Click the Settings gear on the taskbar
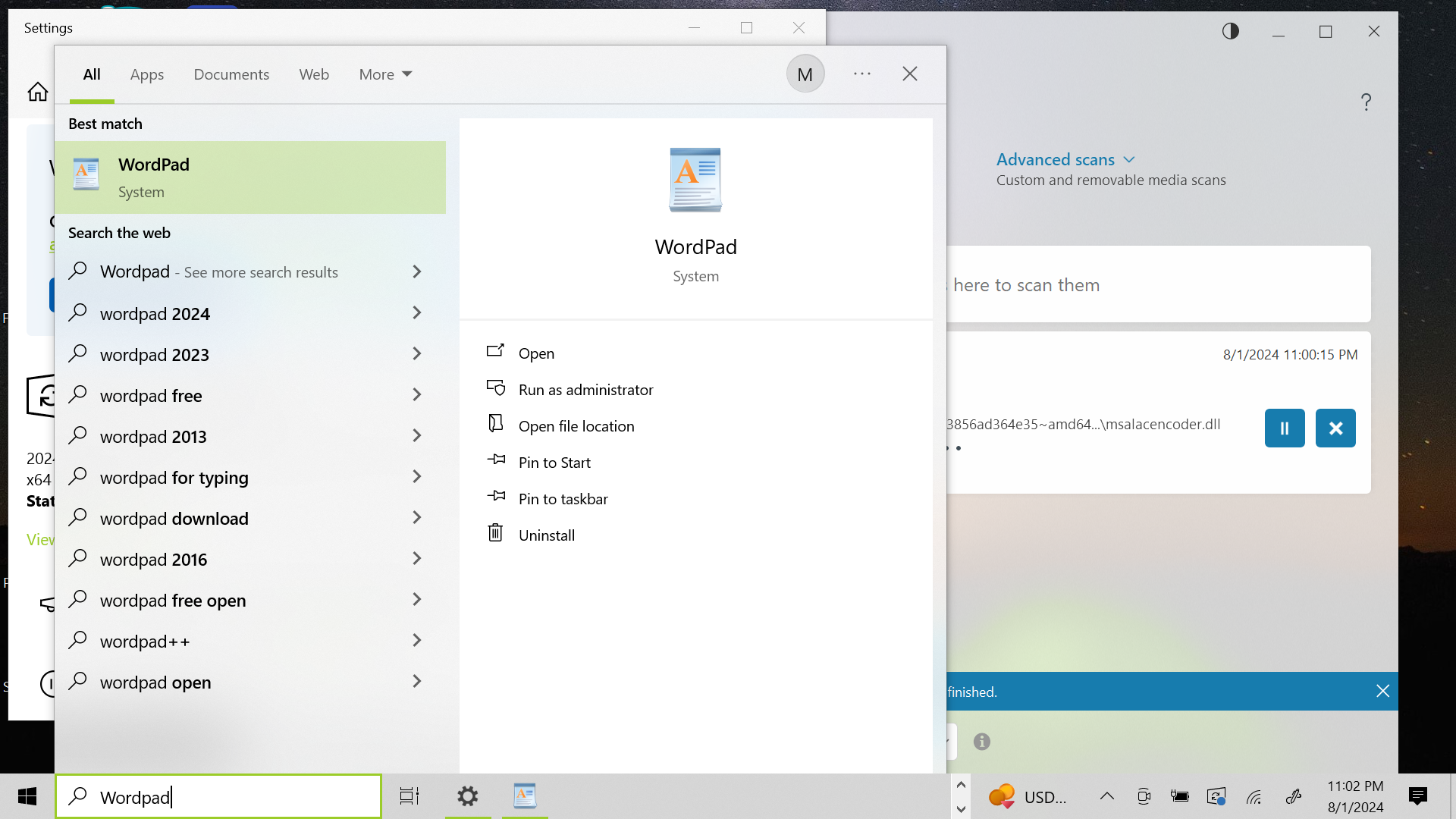 pos(468,796)
